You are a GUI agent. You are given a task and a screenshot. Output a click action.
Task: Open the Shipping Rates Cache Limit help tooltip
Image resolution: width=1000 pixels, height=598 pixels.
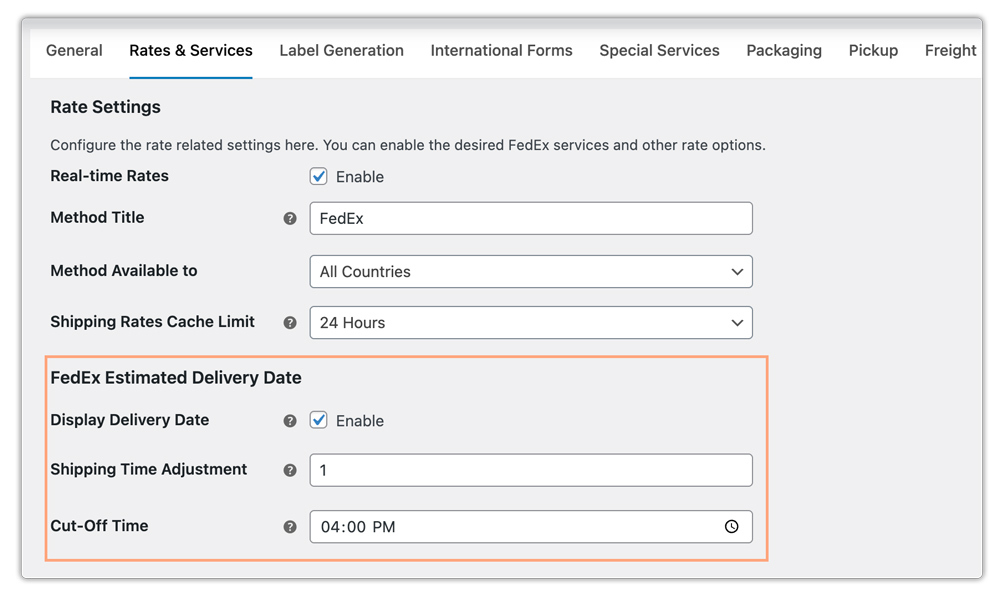point(290,322)
